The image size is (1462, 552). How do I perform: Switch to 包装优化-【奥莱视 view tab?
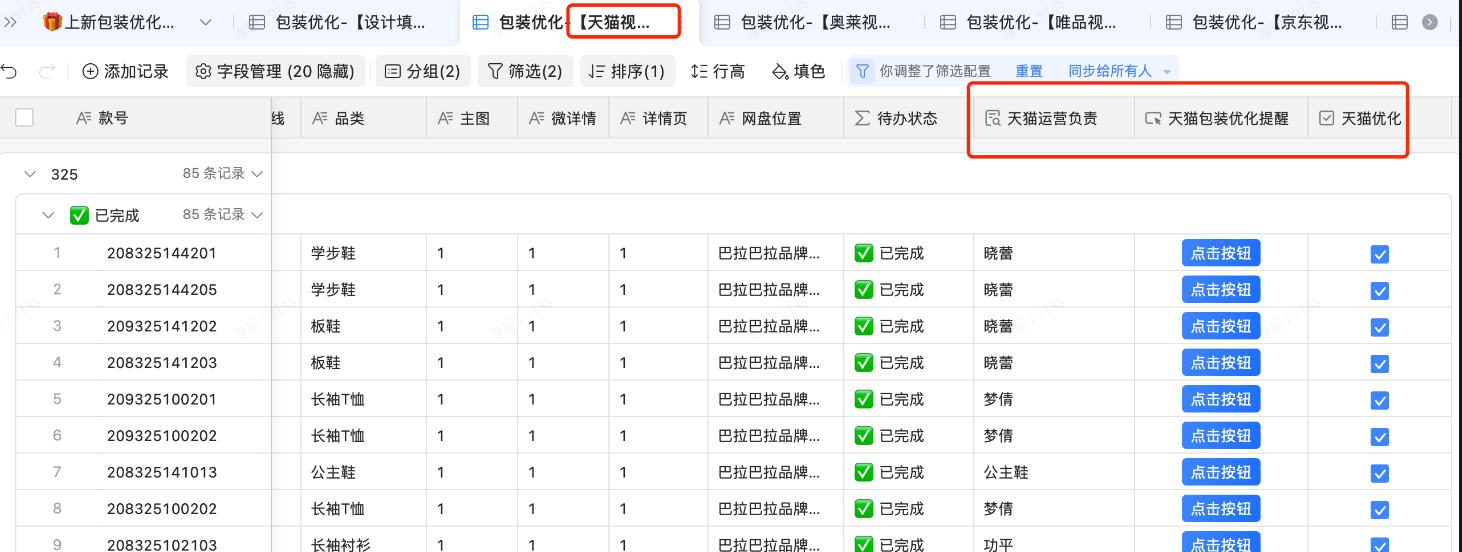pos(805,22)
